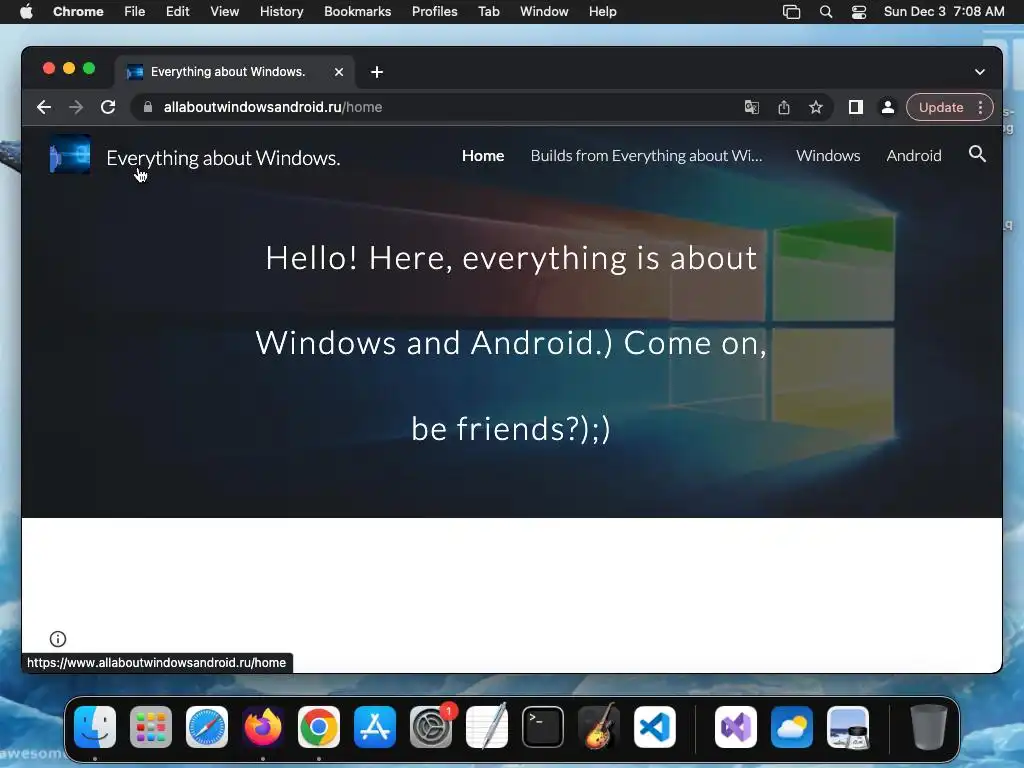Open Google Translate icon in address bar
Screen dimensions: 1024x768
coord(752,107)
